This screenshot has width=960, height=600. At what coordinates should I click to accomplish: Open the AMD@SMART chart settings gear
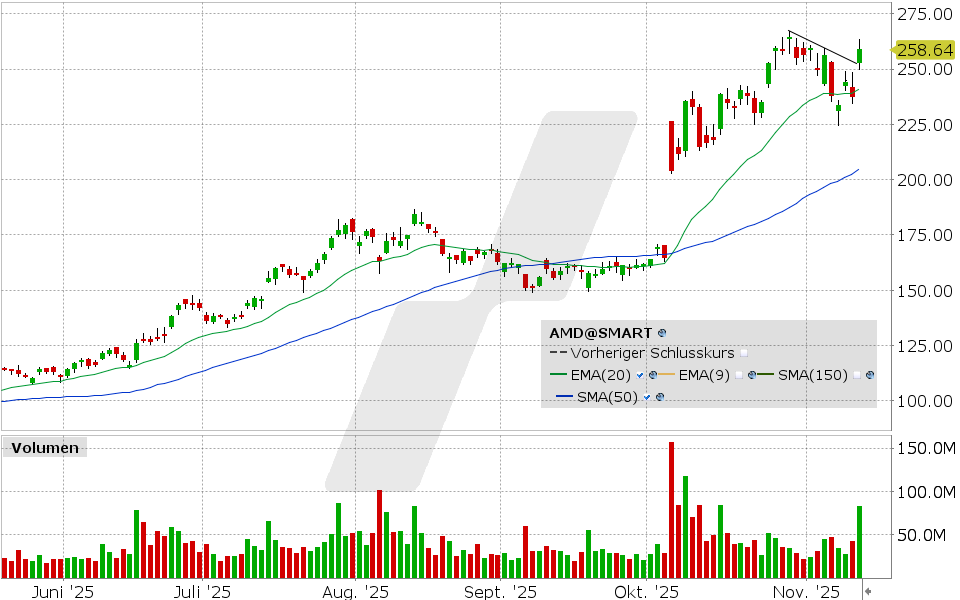[662, 333]
